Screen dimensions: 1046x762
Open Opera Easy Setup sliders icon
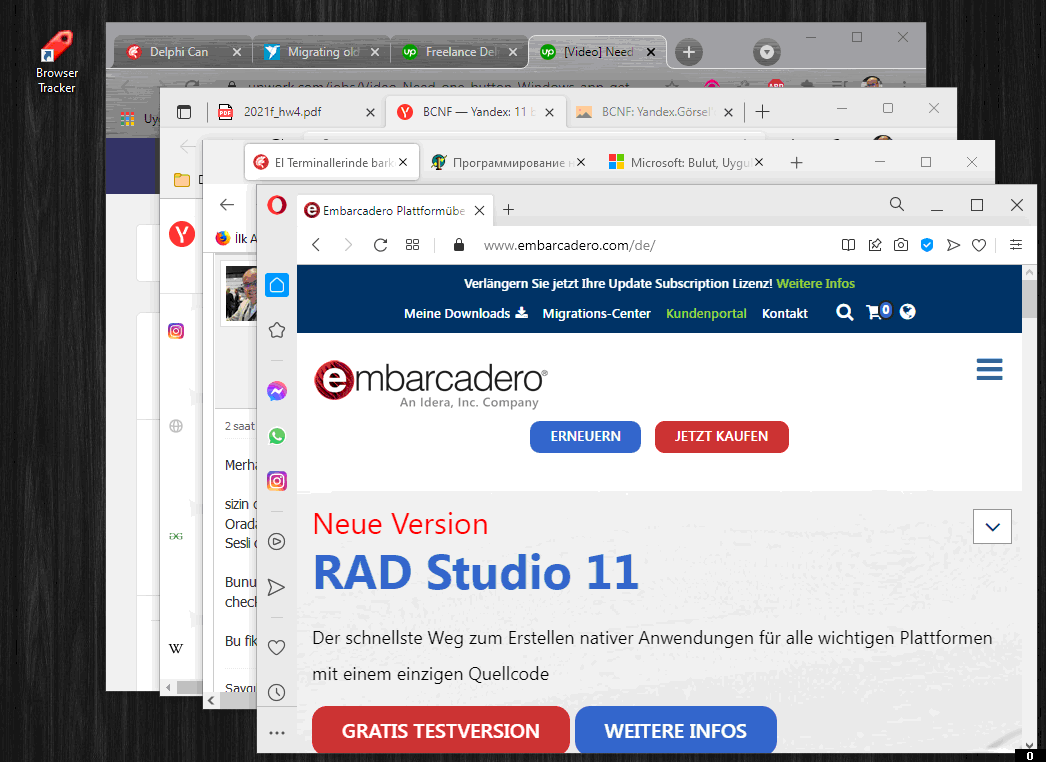tap(1015, 245)
